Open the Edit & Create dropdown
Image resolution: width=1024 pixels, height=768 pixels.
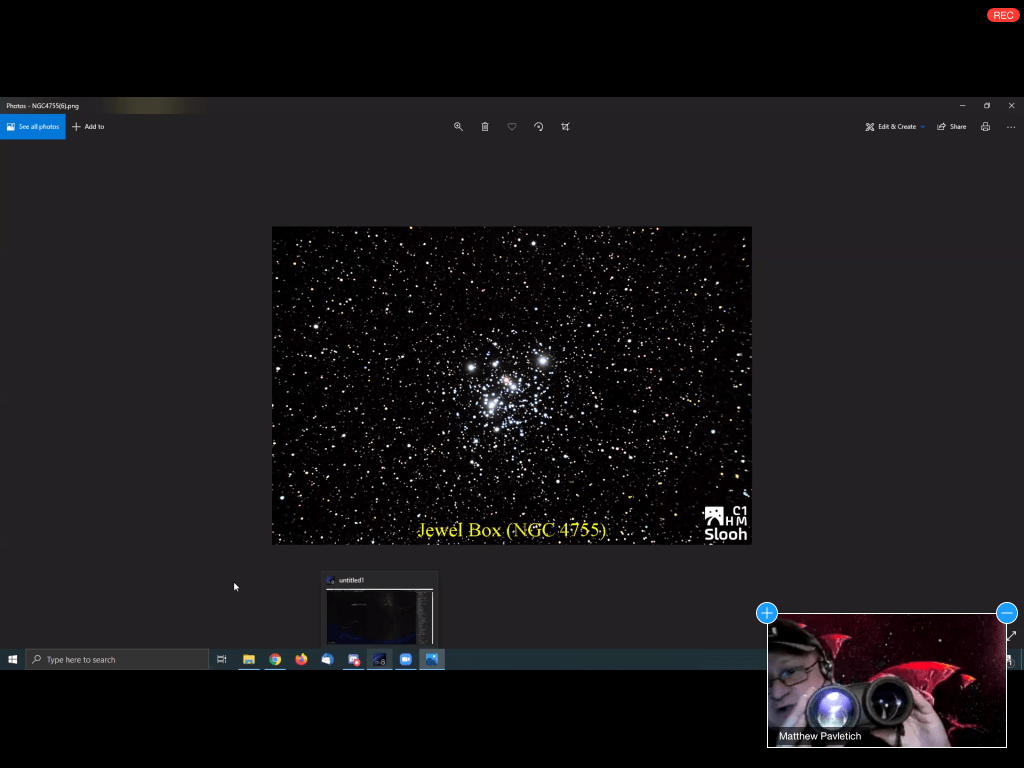(895, 127)
